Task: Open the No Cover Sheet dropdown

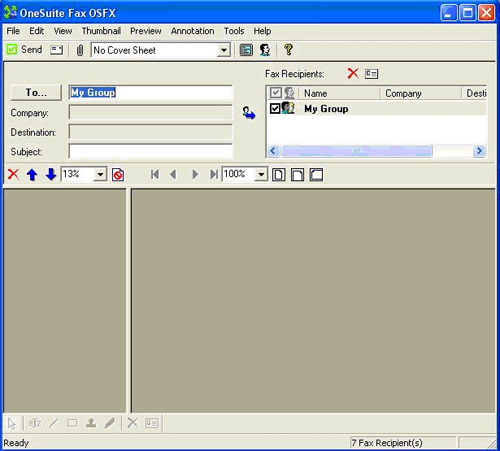Action: point(224,50)
